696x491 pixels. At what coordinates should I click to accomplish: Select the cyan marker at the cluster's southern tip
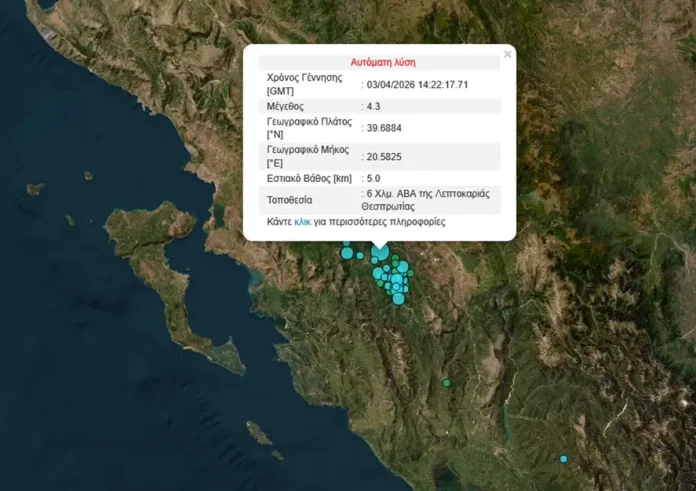tap(399, 298)
